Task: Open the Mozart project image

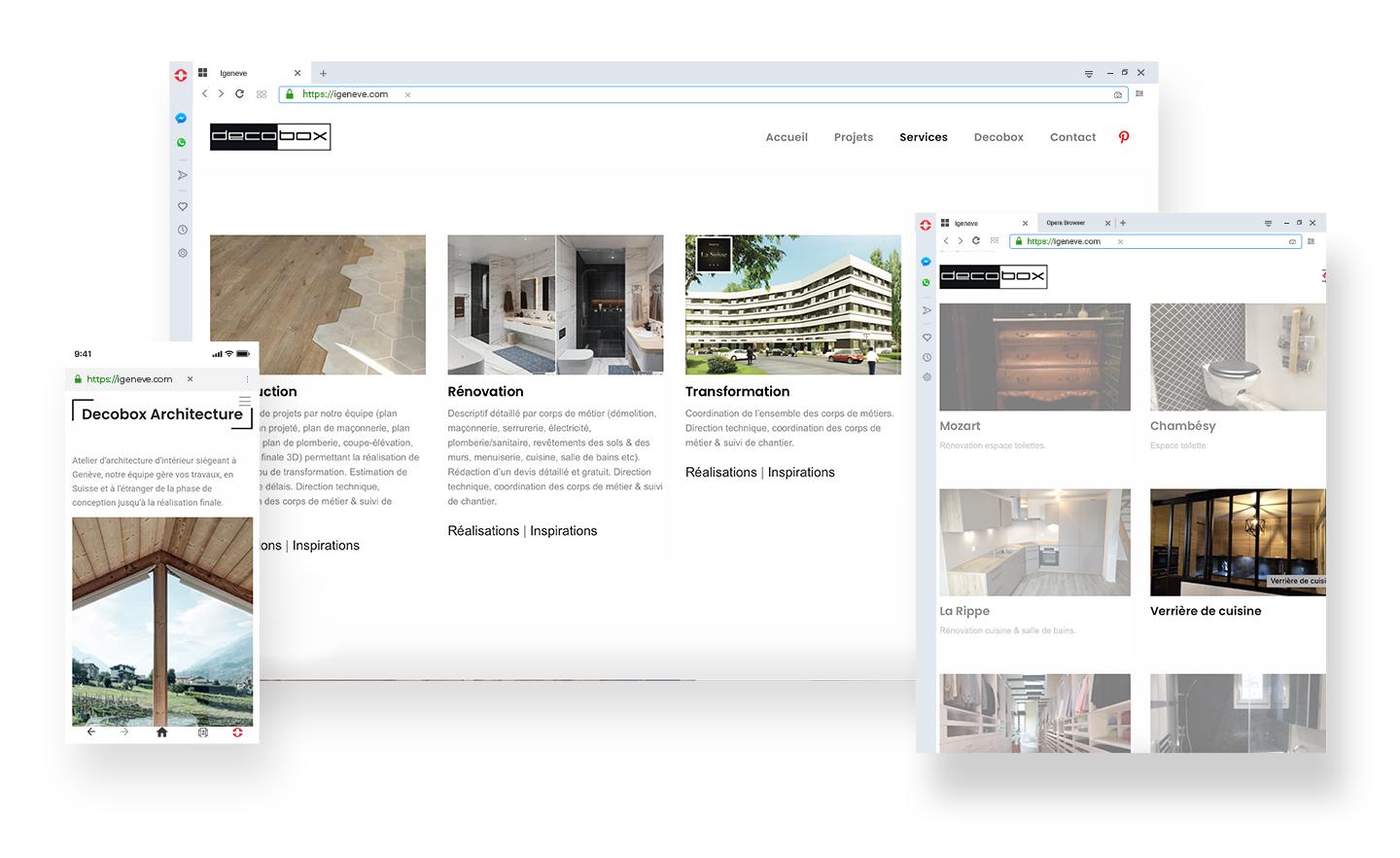Action: (x=1034, y=357)
